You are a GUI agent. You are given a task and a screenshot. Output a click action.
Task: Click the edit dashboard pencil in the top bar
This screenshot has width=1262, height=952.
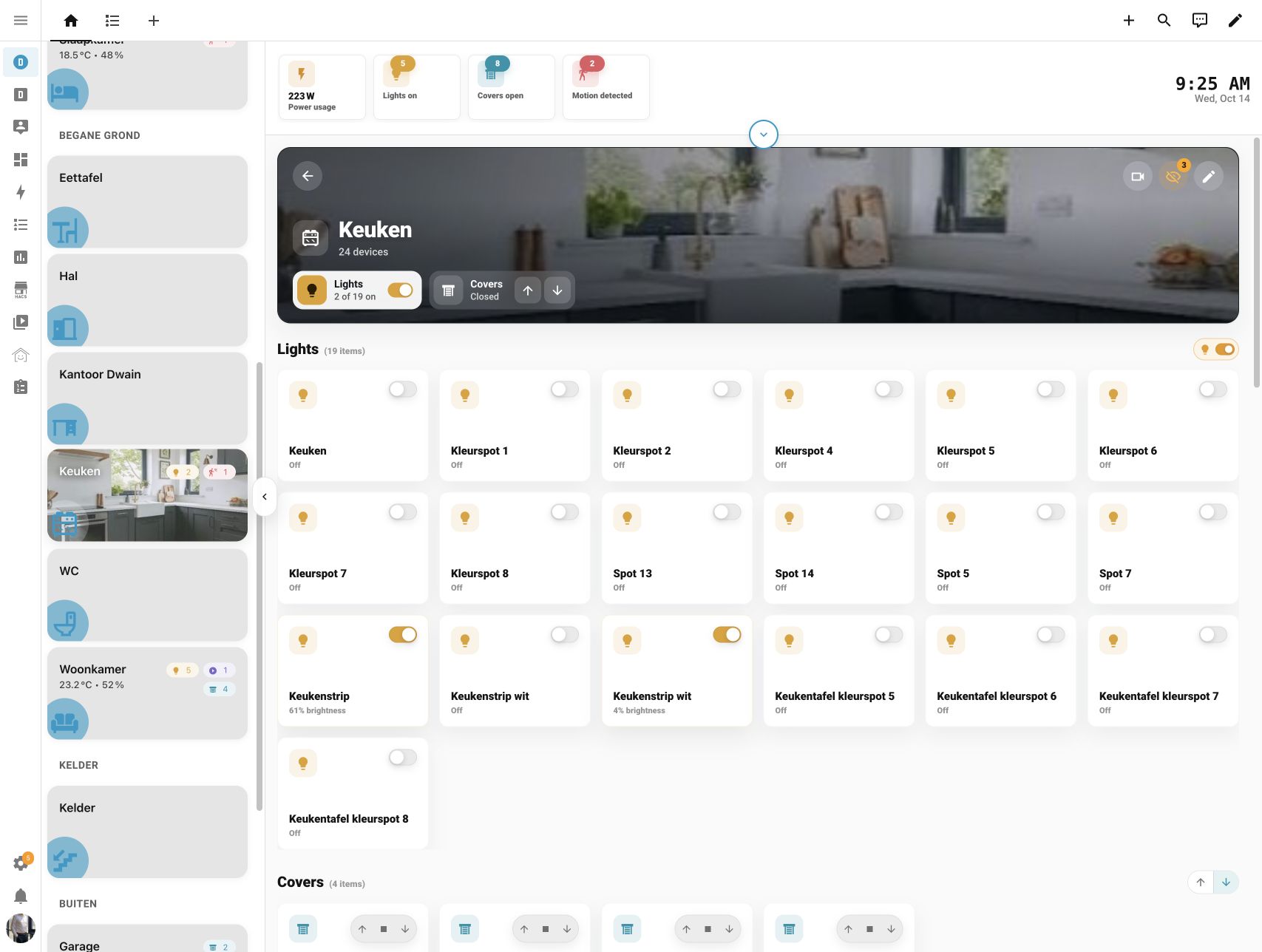1235,21
